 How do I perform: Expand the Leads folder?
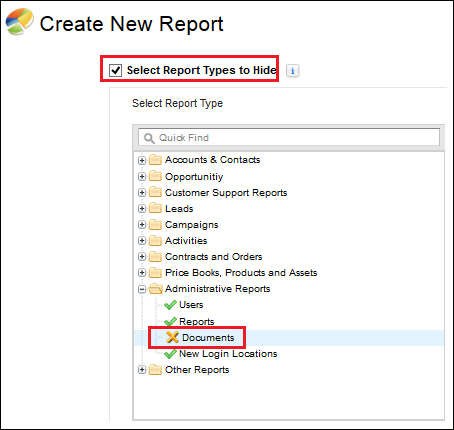(142, 208)
